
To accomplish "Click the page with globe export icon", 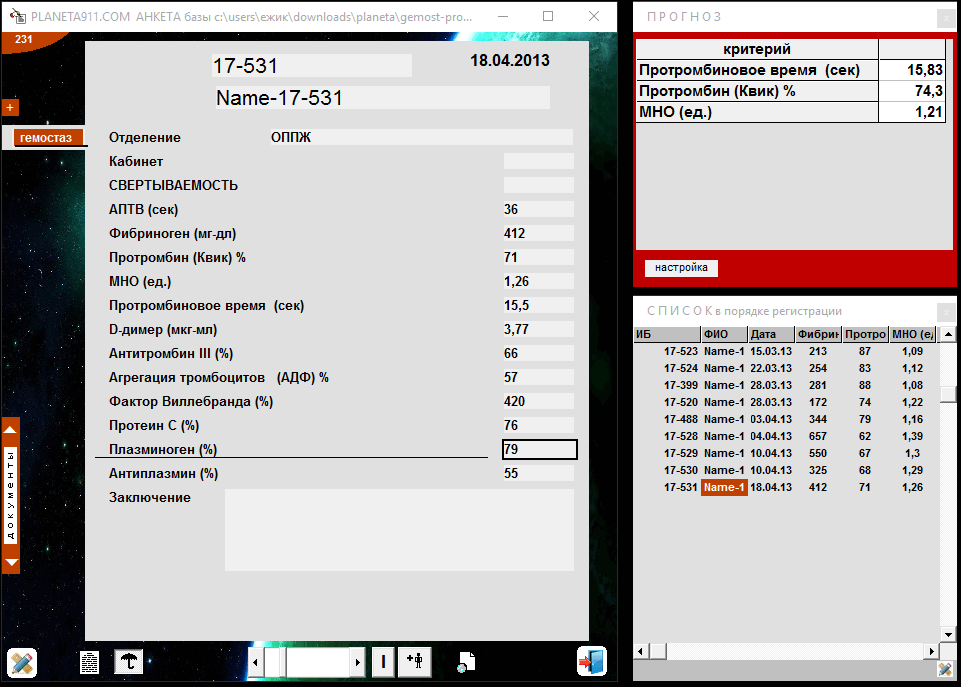I will click(467, 662).
